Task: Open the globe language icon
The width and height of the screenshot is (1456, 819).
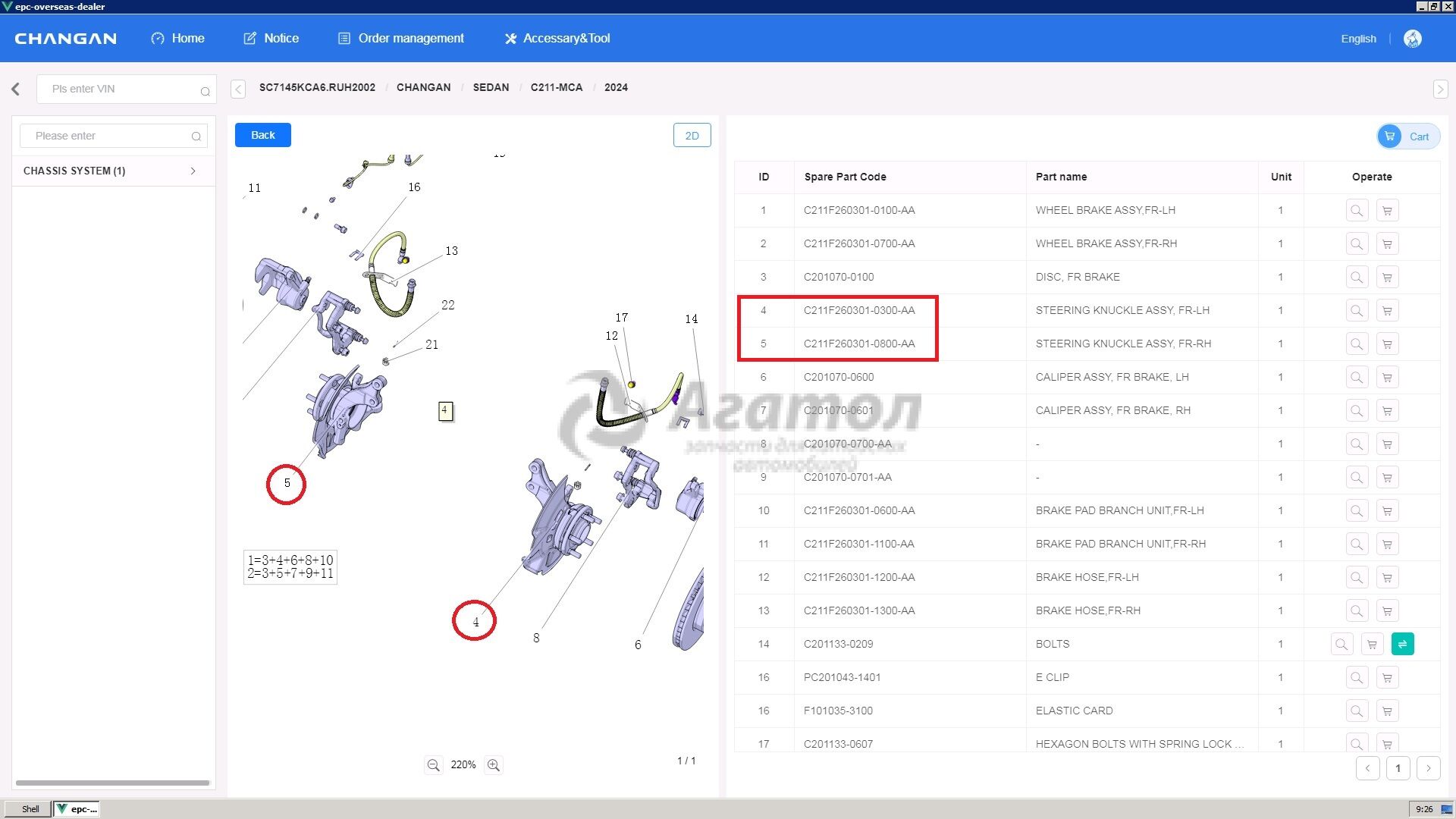Action: click(1412, 39)
